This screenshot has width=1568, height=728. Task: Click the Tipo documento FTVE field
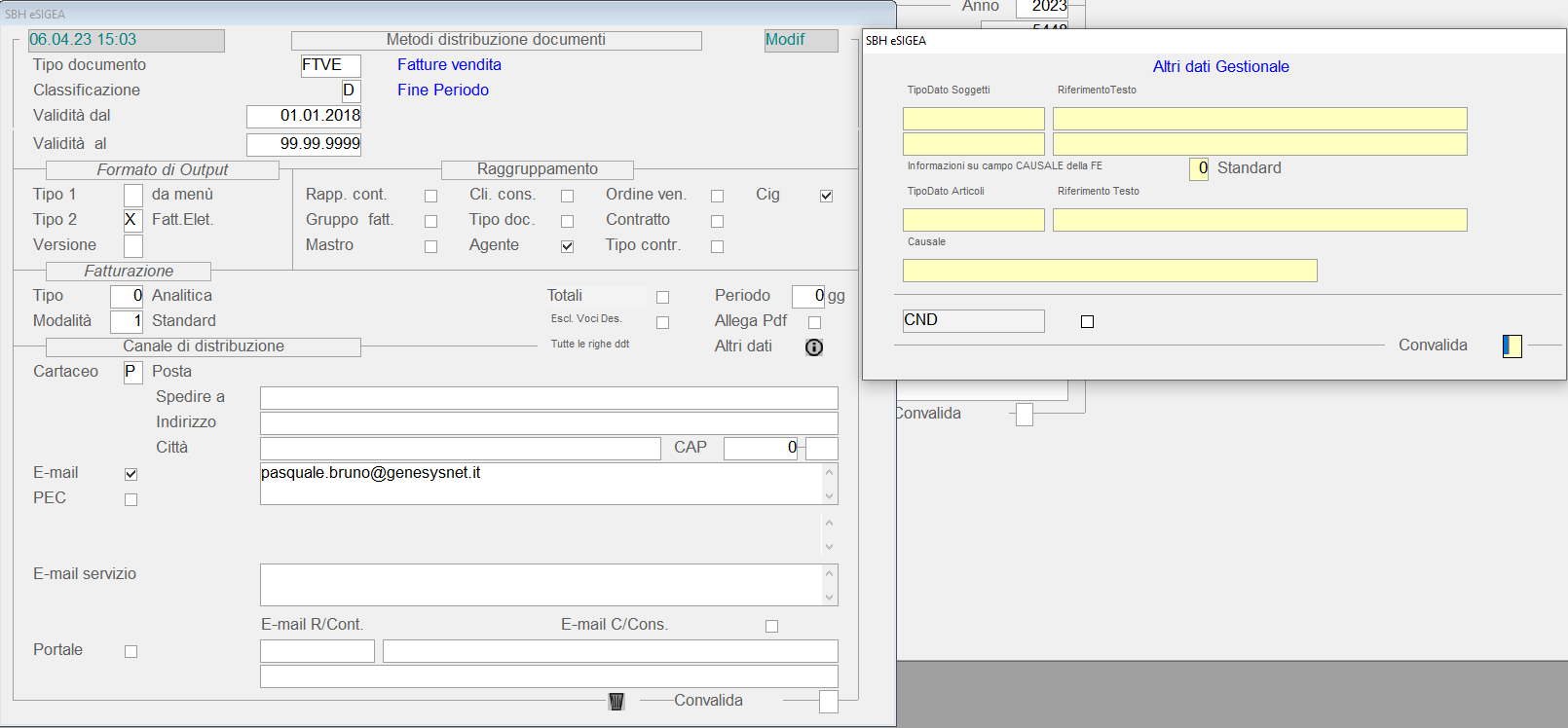click(330, 65)
